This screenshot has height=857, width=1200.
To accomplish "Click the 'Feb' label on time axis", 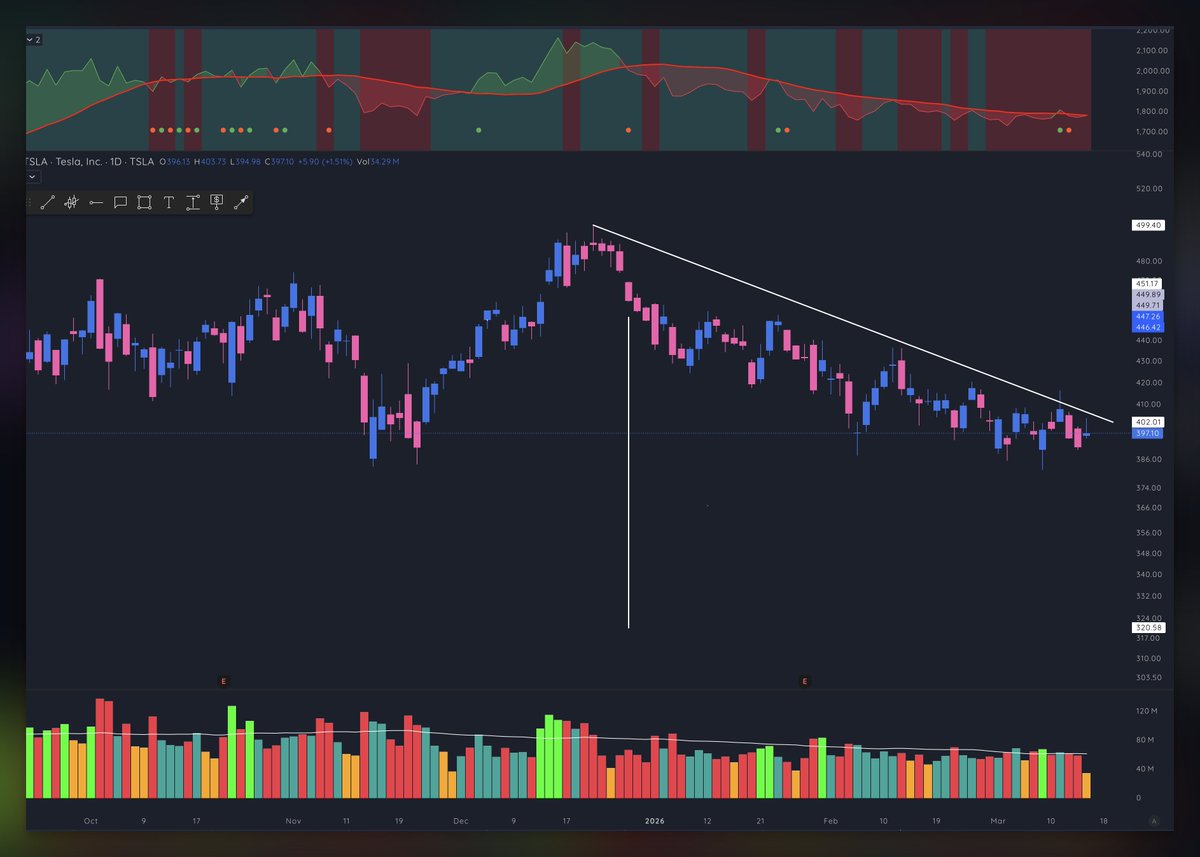I will (831, 821).
